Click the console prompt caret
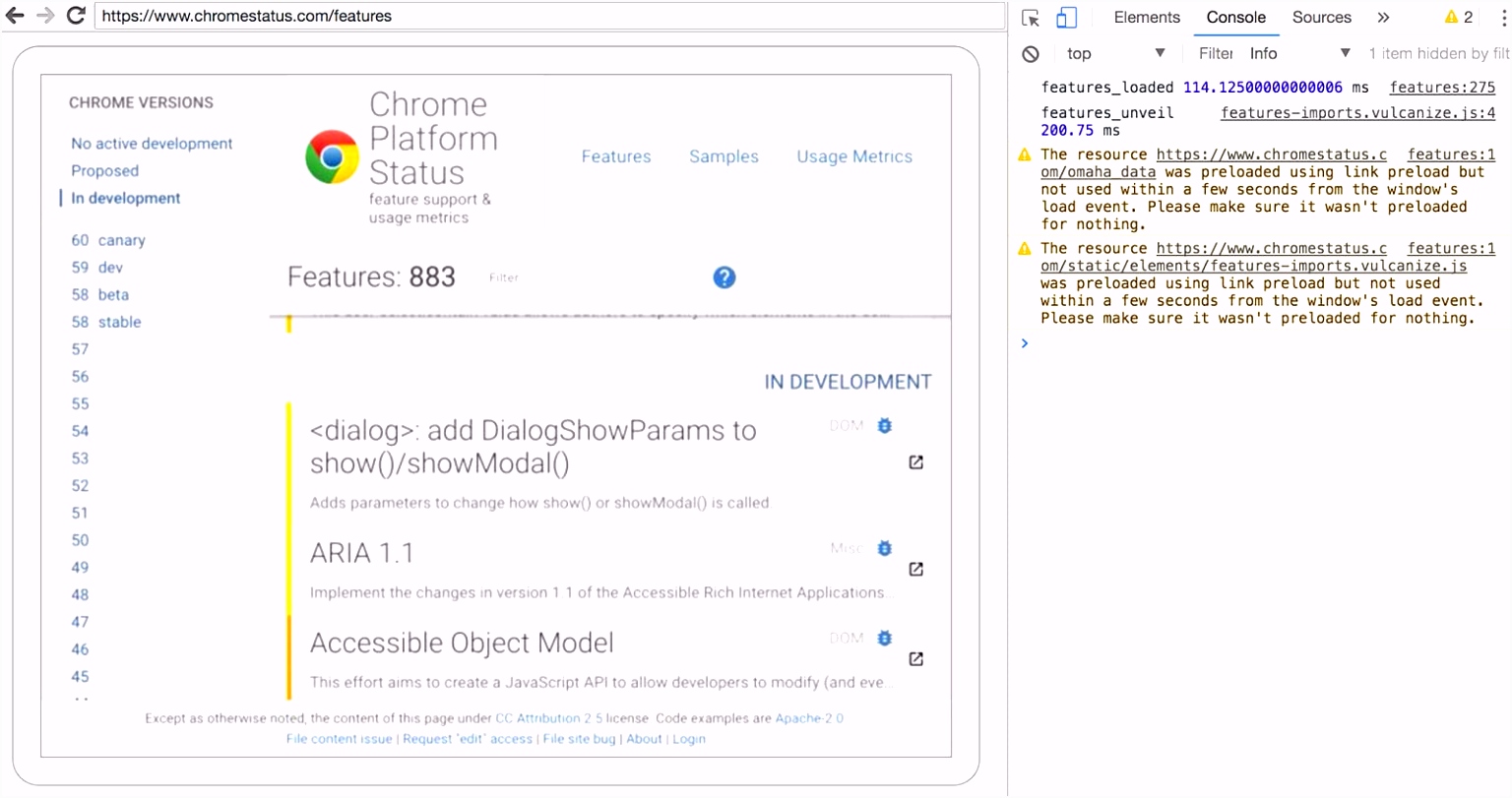1512x798 pixels. pos(1025,343)
